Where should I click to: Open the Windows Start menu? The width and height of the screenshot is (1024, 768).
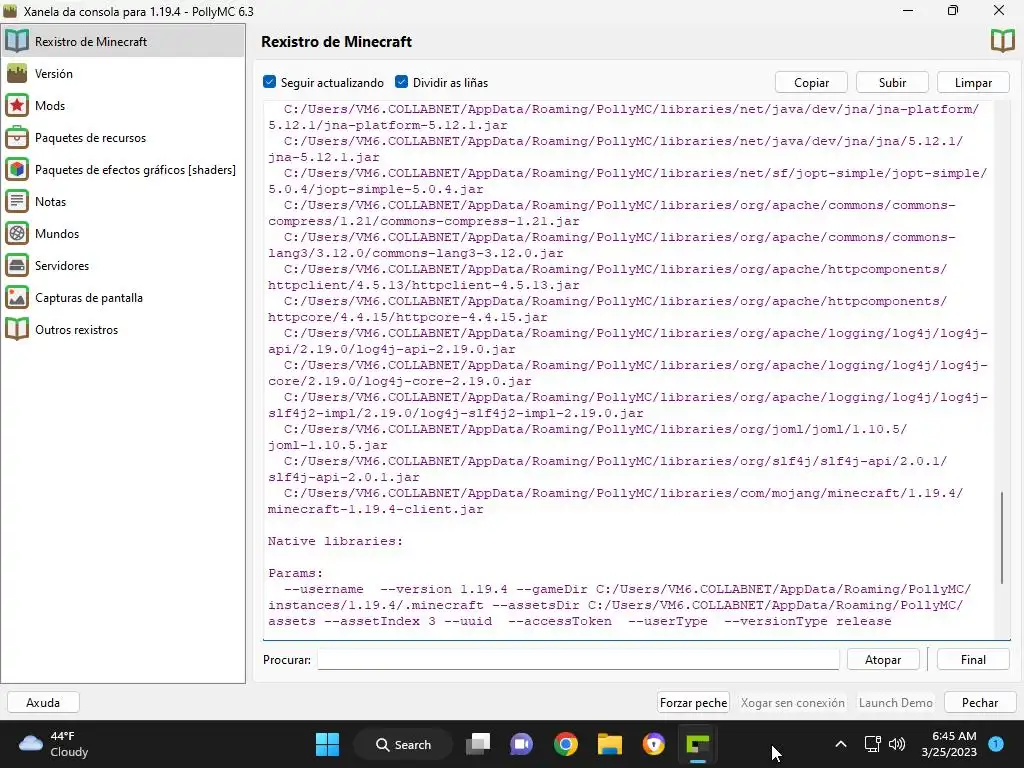pos(327,744)
